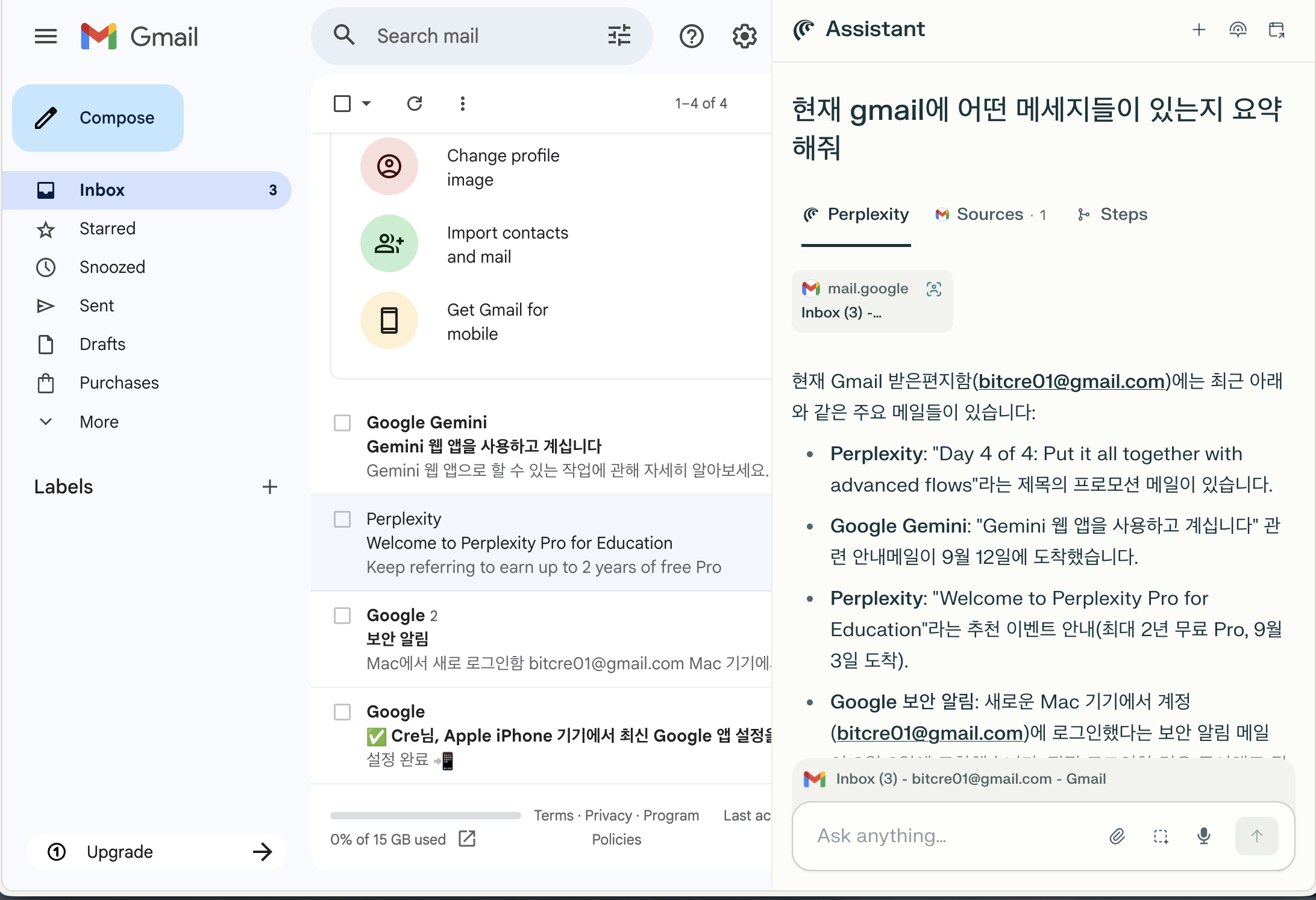
Task: Switch to the Sources tab
Action: tap(990, 214)
